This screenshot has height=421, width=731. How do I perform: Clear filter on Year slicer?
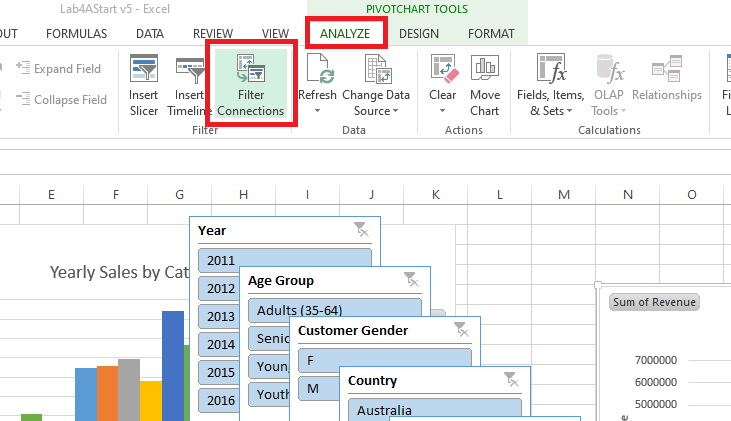(x=361, y=230)
